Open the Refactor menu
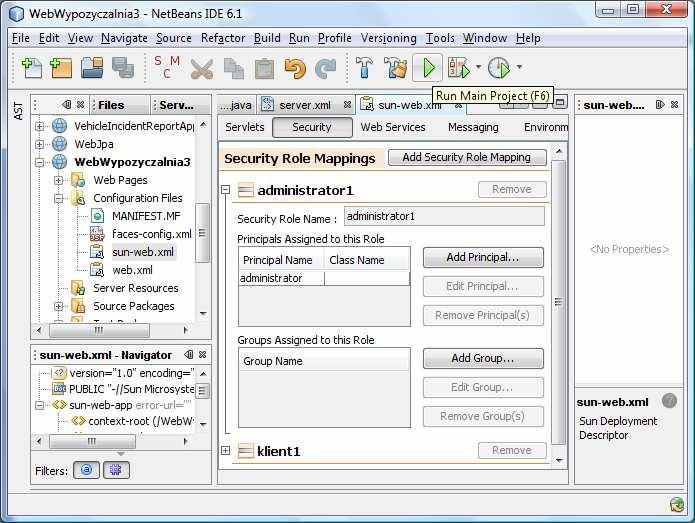The height and width of the screenshot is (523, 695). coord(223,38)
